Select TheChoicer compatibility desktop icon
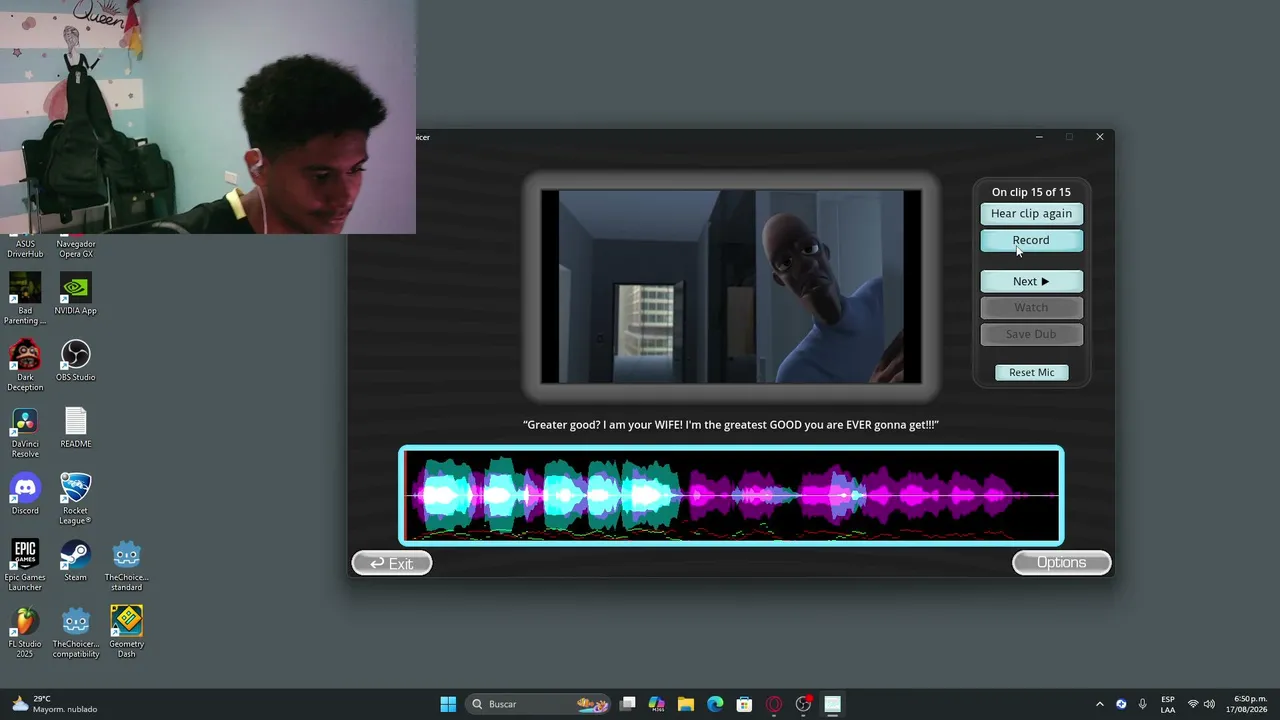 [x=76, y=632]
